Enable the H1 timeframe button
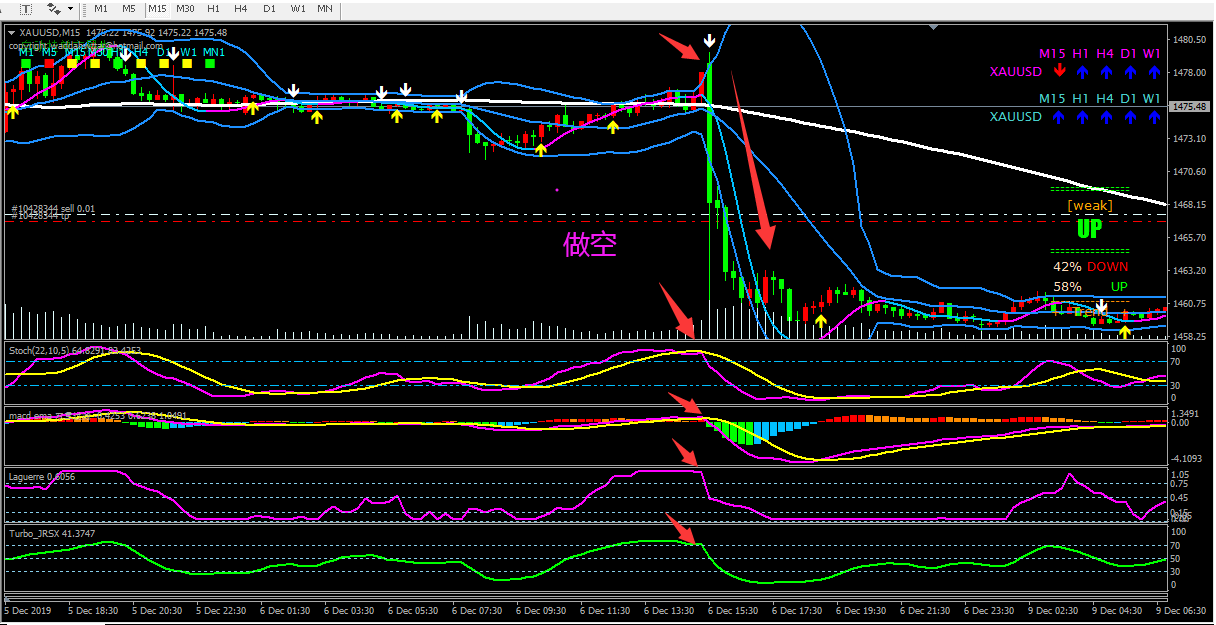 click(x=213, y=8)
